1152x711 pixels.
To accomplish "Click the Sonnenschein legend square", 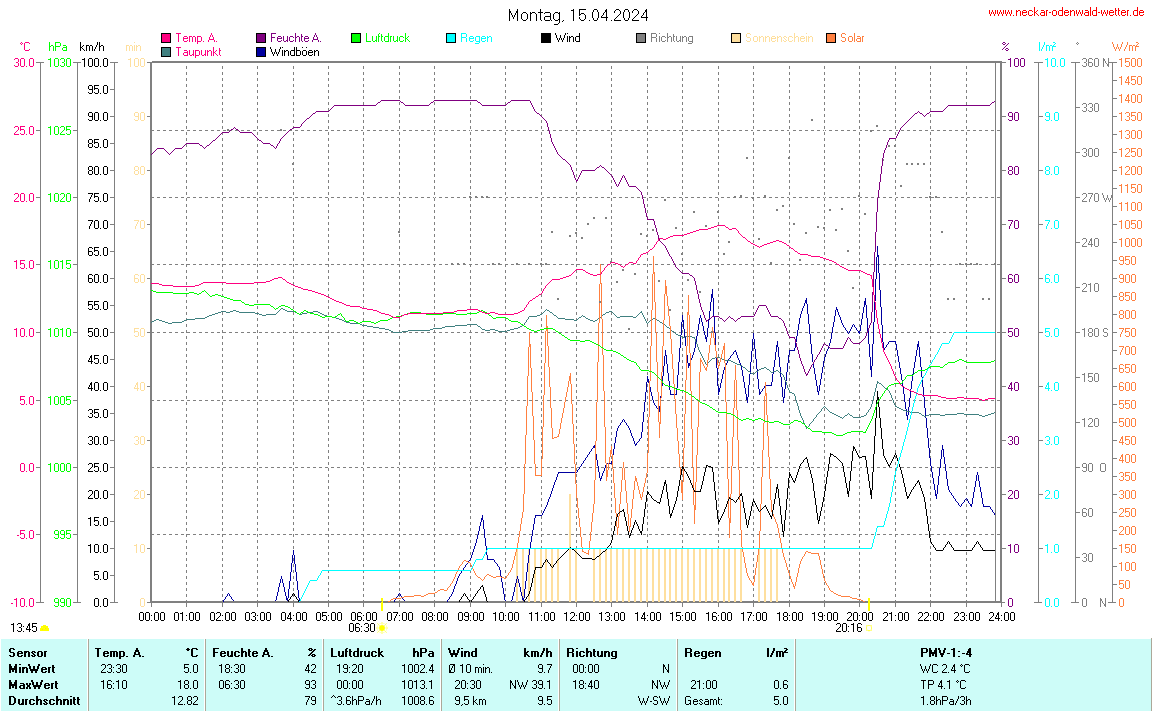I will (x=736, y=38).
